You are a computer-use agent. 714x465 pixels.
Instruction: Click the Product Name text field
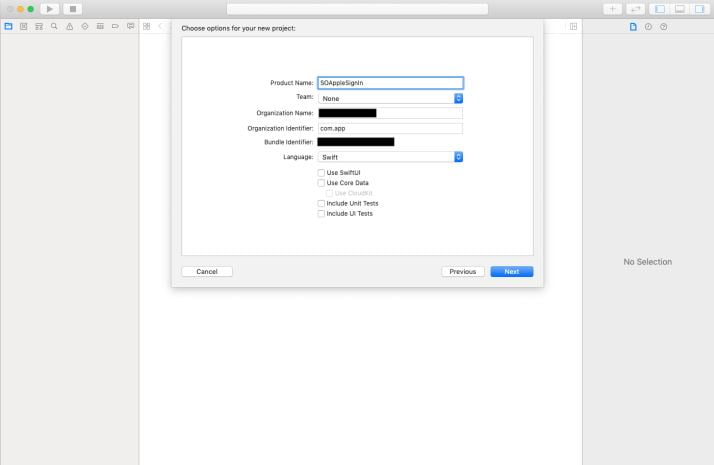point(390,83)
